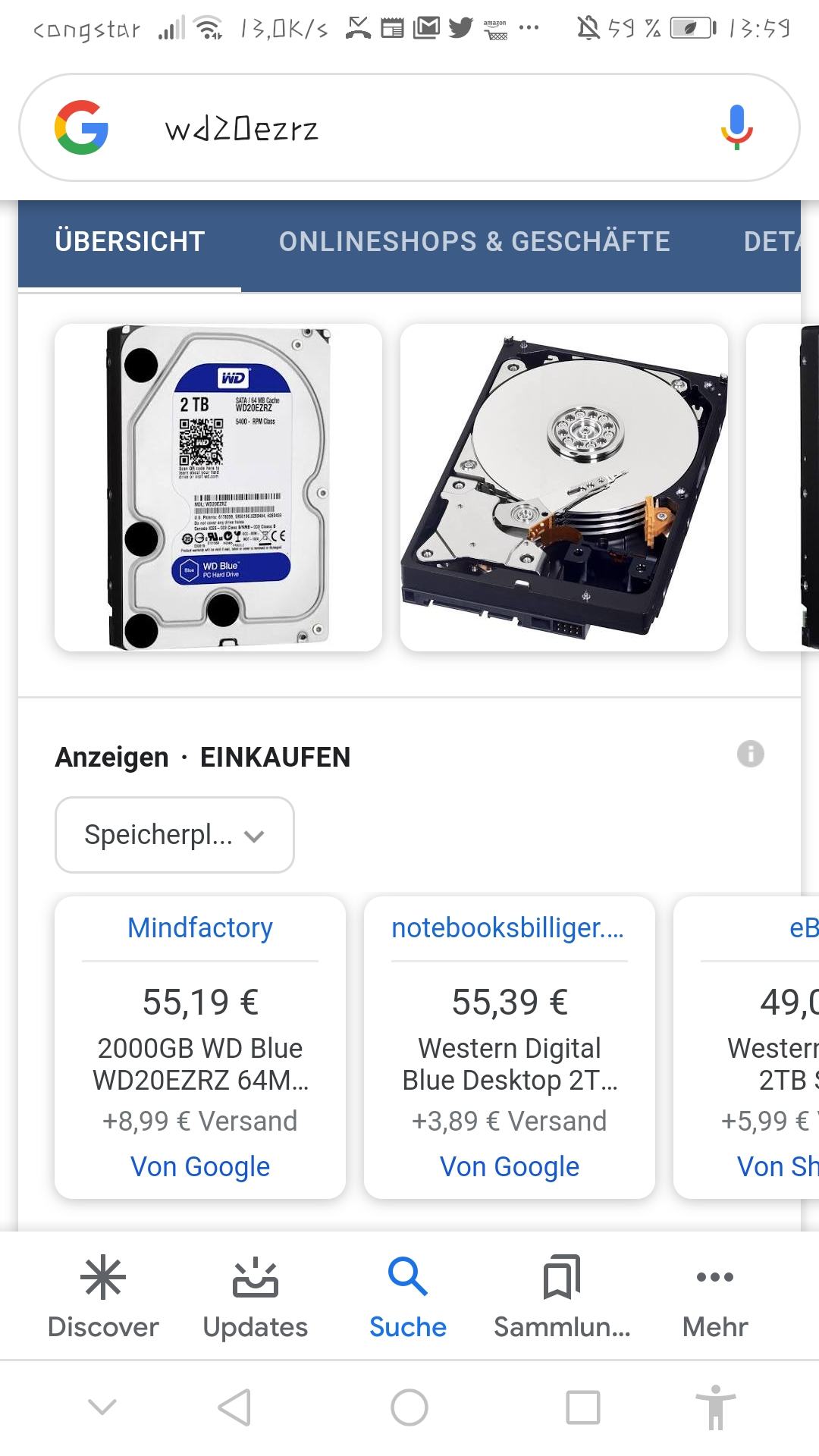Screen dimensions: 819x1456
Task: Open the Mindfactory shop link
Action: coord(200,927)
